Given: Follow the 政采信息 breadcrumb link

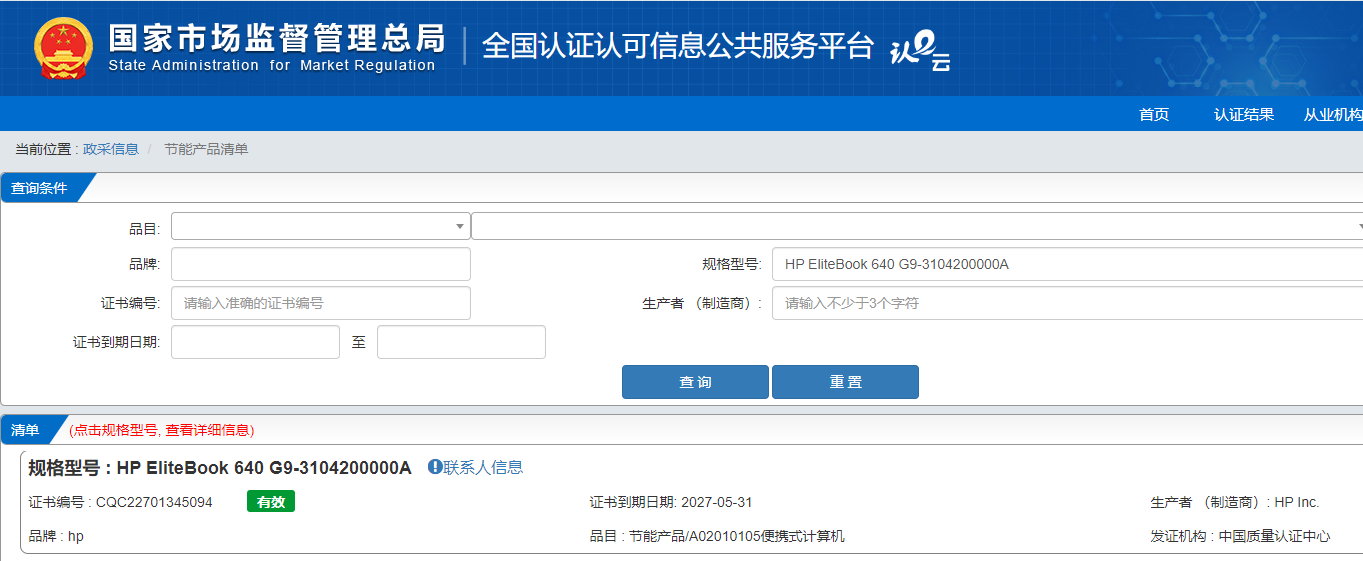Looking at the screenshot, I should [x=111, y=149].
